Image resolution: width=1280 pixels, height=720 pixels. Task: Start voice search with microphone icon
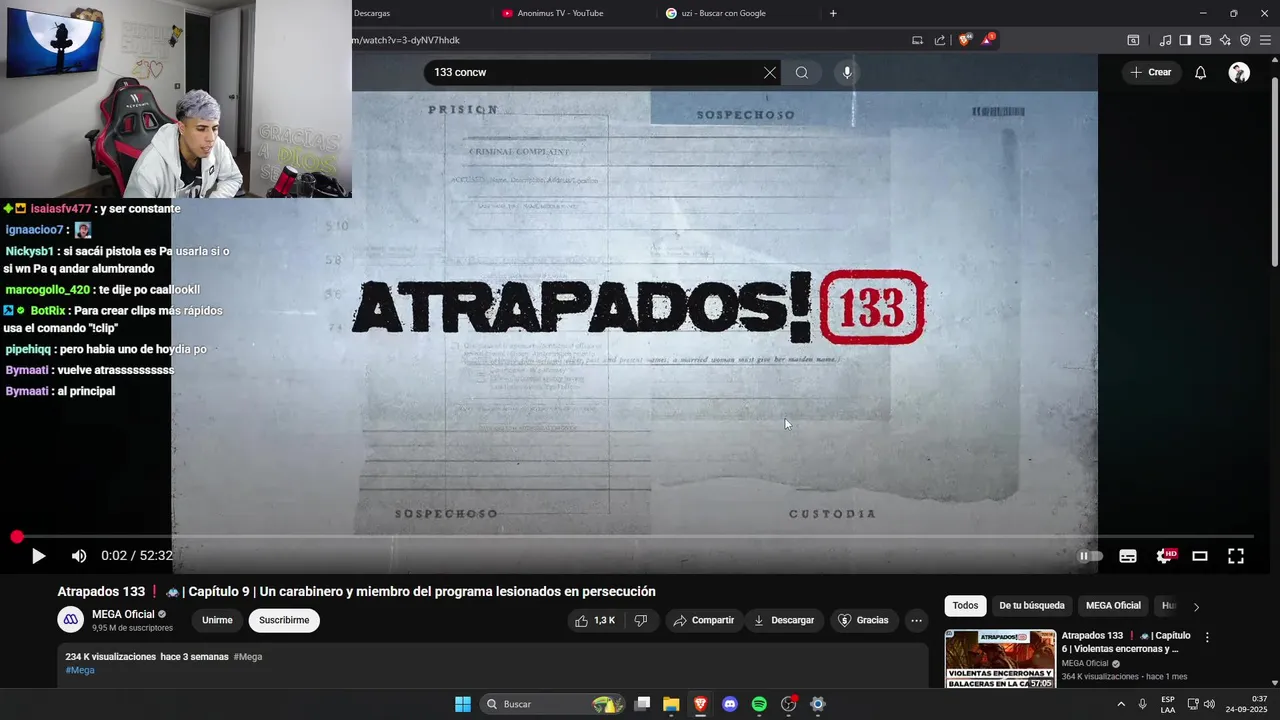pos(847,72)
